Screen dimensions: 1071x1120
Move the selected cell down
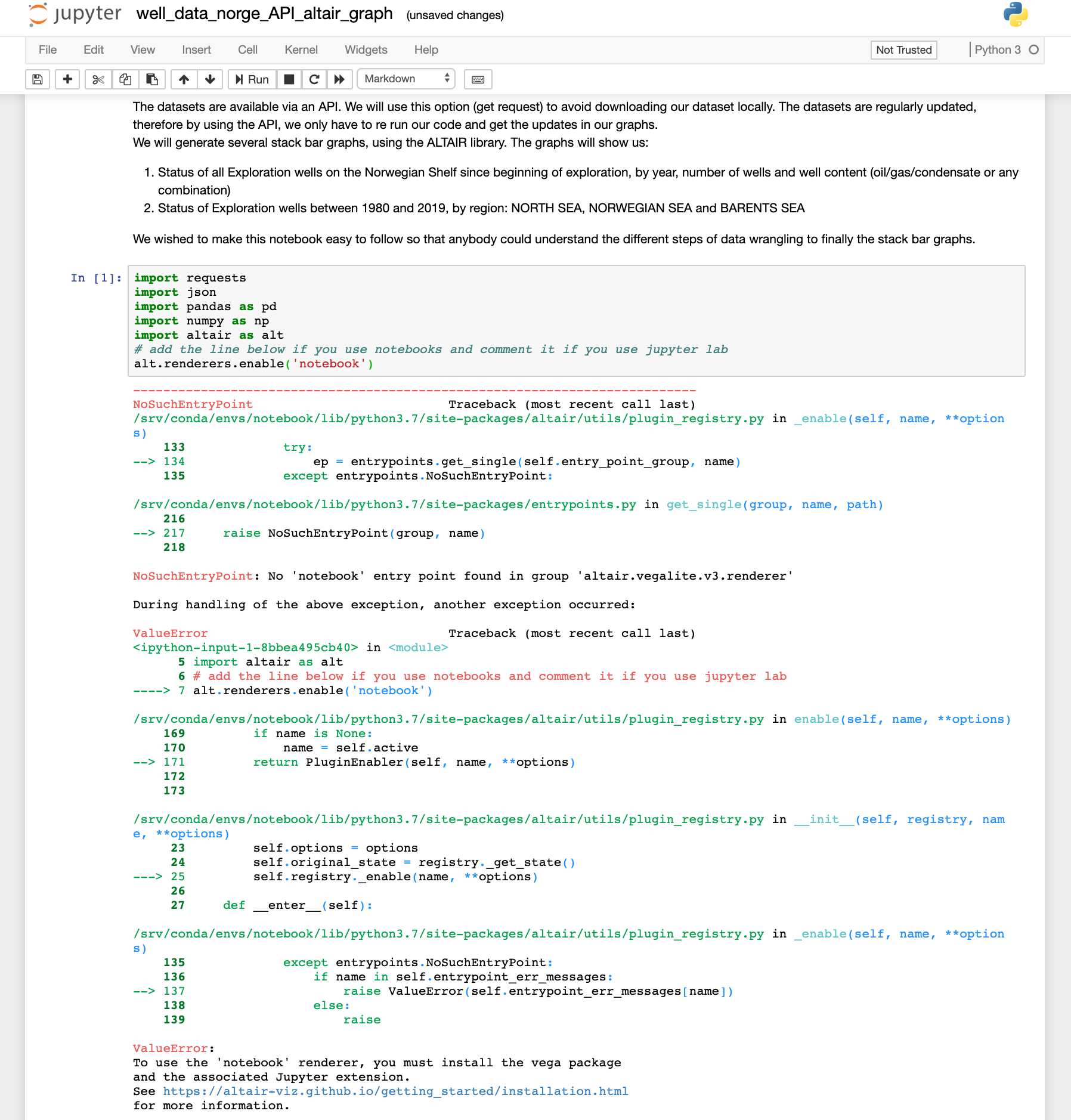click(x=210, y=79)
